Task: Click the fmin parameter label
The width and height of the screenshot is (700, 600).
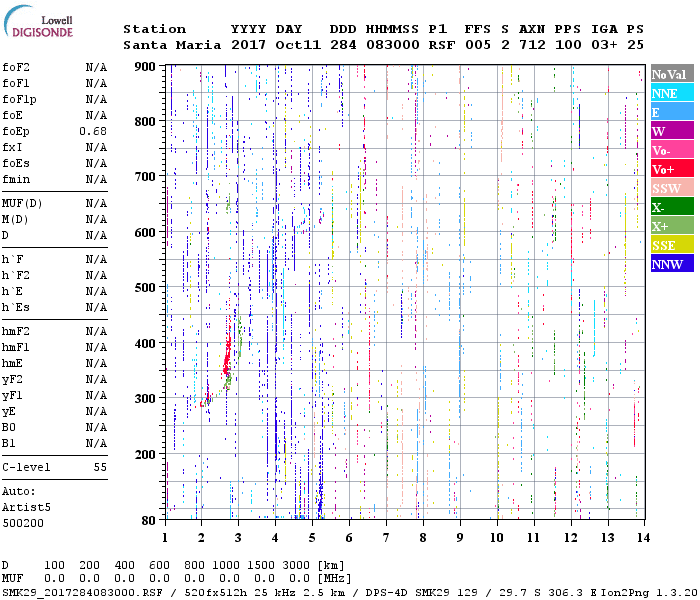Action: tap(16, 179)
